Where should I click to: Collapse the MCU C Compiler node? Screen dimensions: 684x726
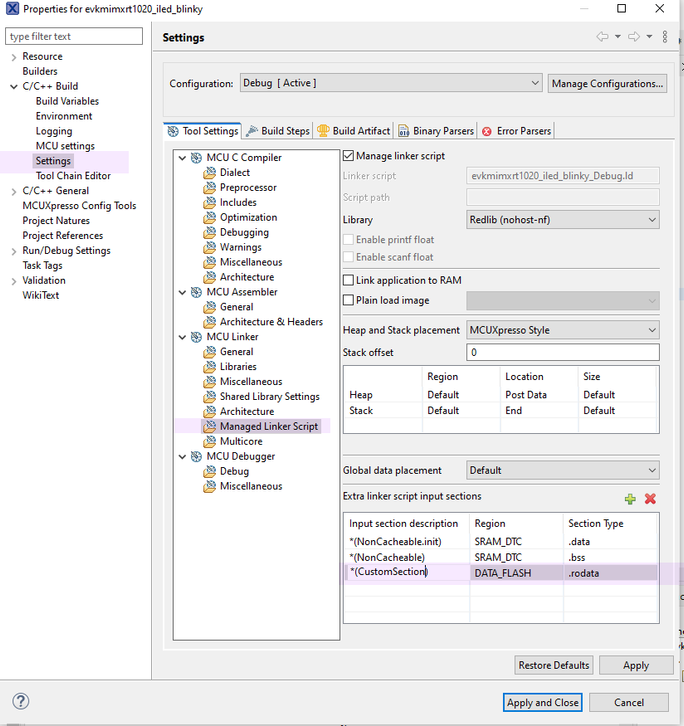(x=182, y=158)
